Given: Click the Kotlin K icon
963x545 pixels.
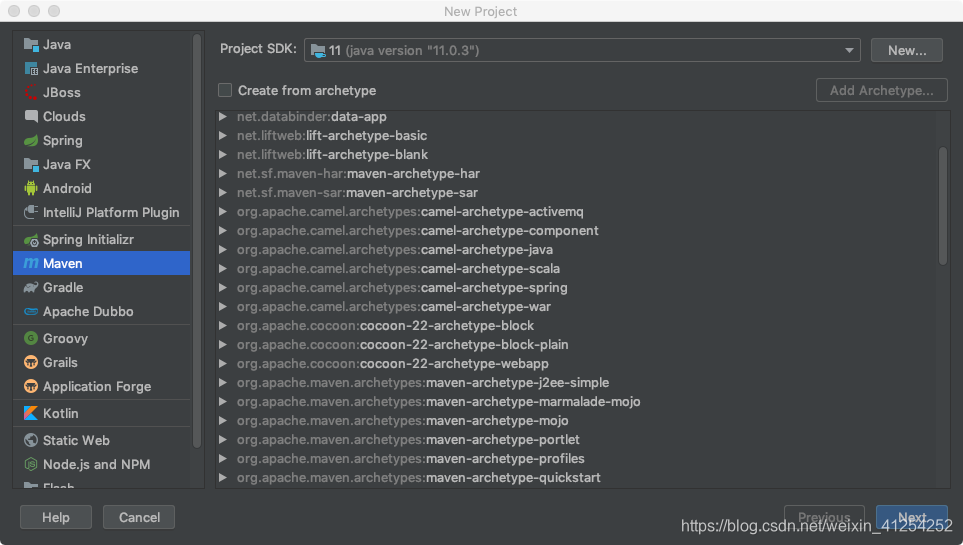Looking at the screenshot, I should [x=31, y=413].
